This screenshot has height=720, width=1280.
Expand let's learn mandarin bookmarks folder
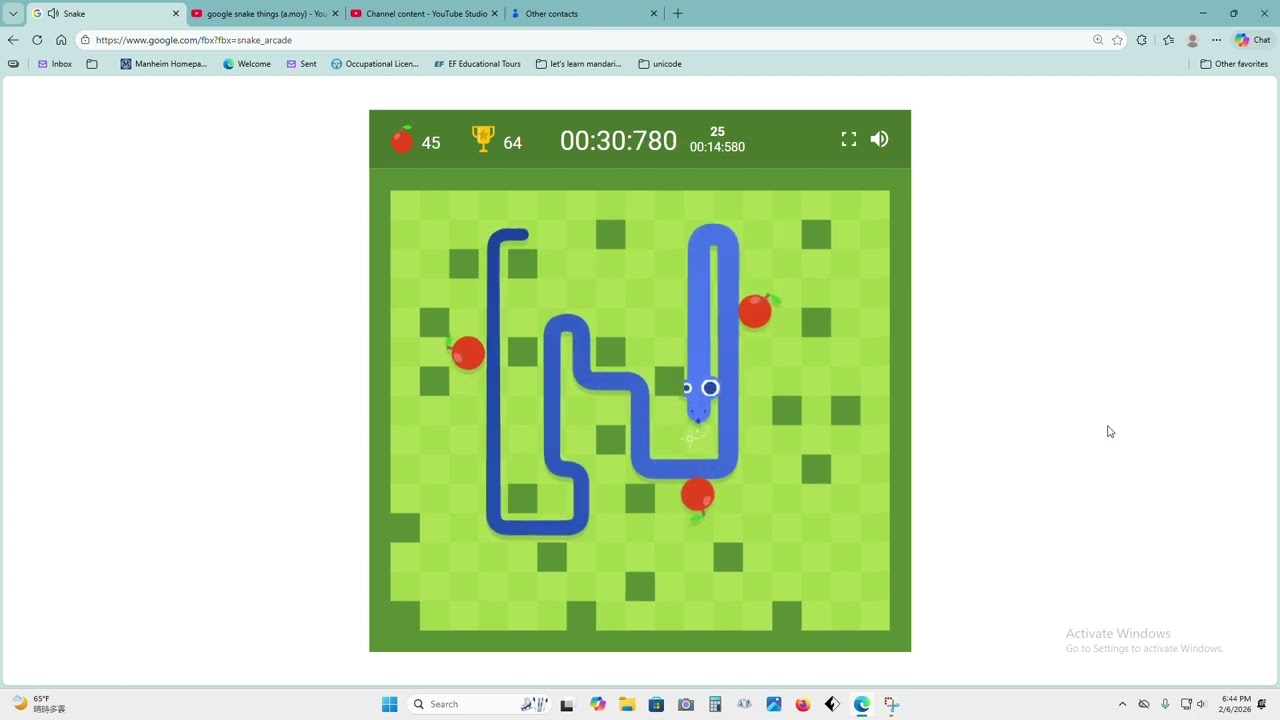point(579,64)
